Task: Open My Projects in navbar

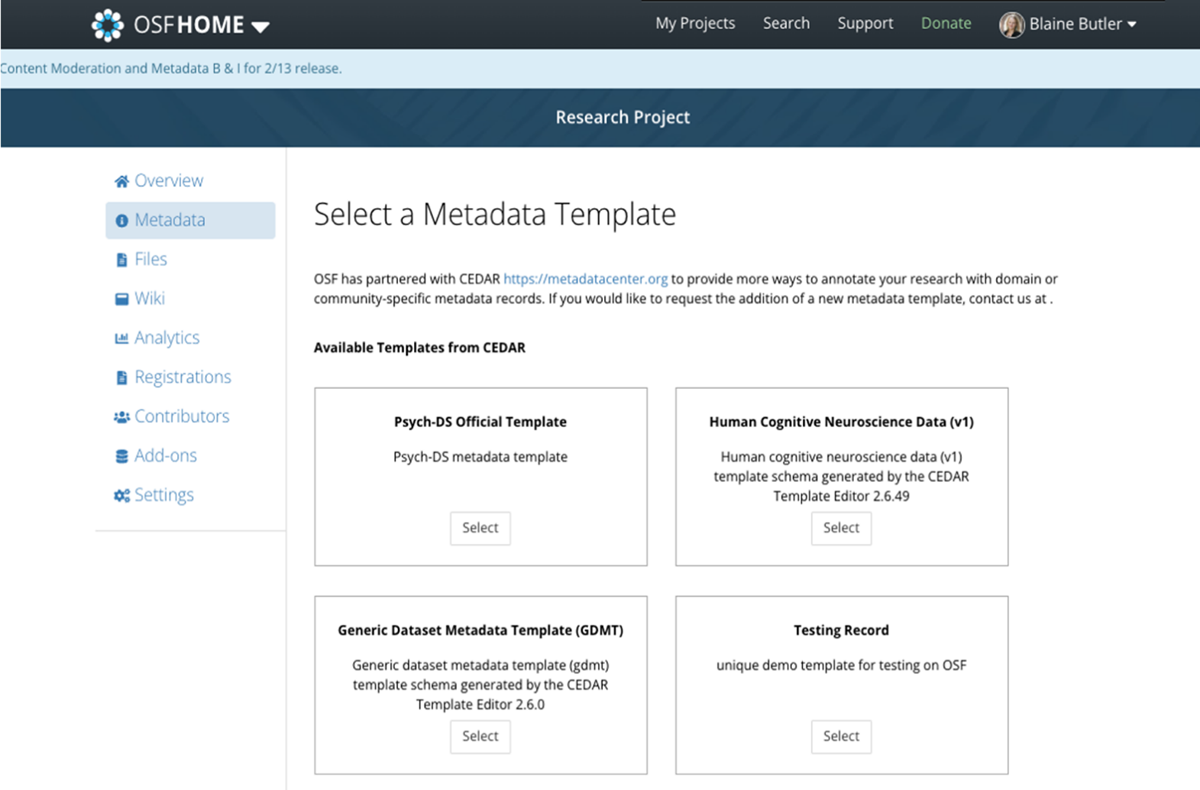Action: point(695,23)
